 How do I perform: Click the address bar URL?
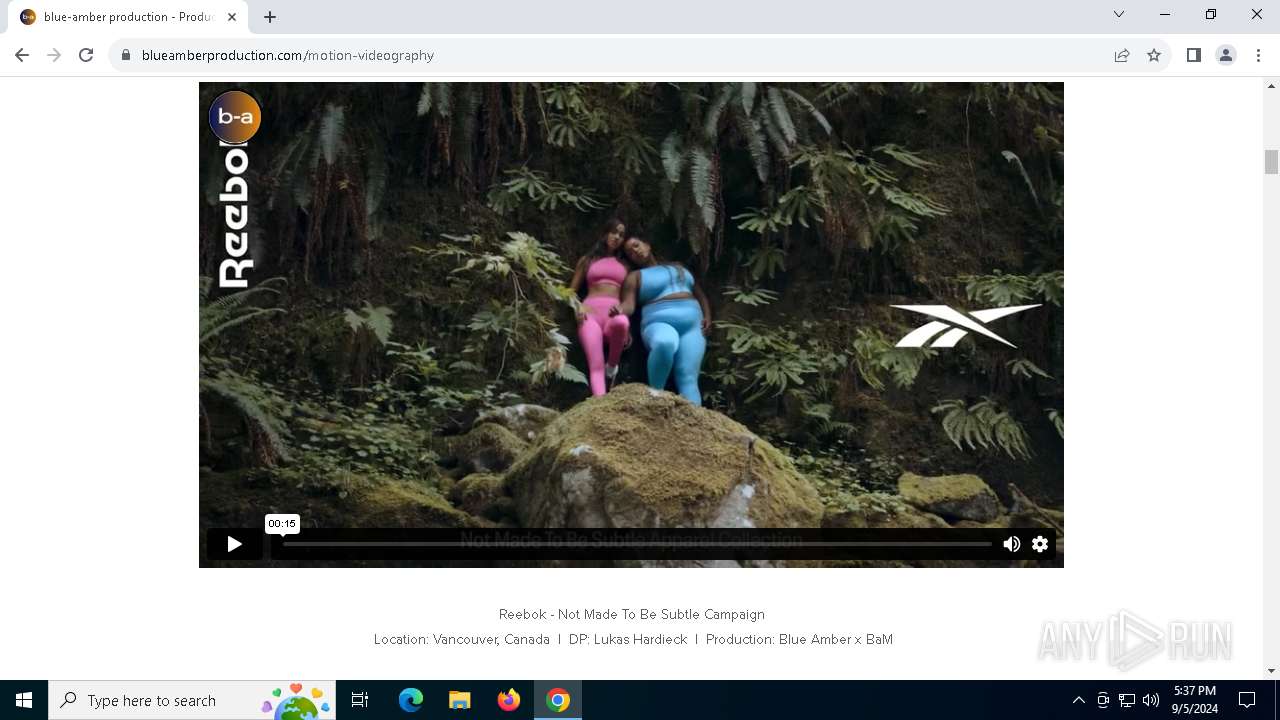288,55
